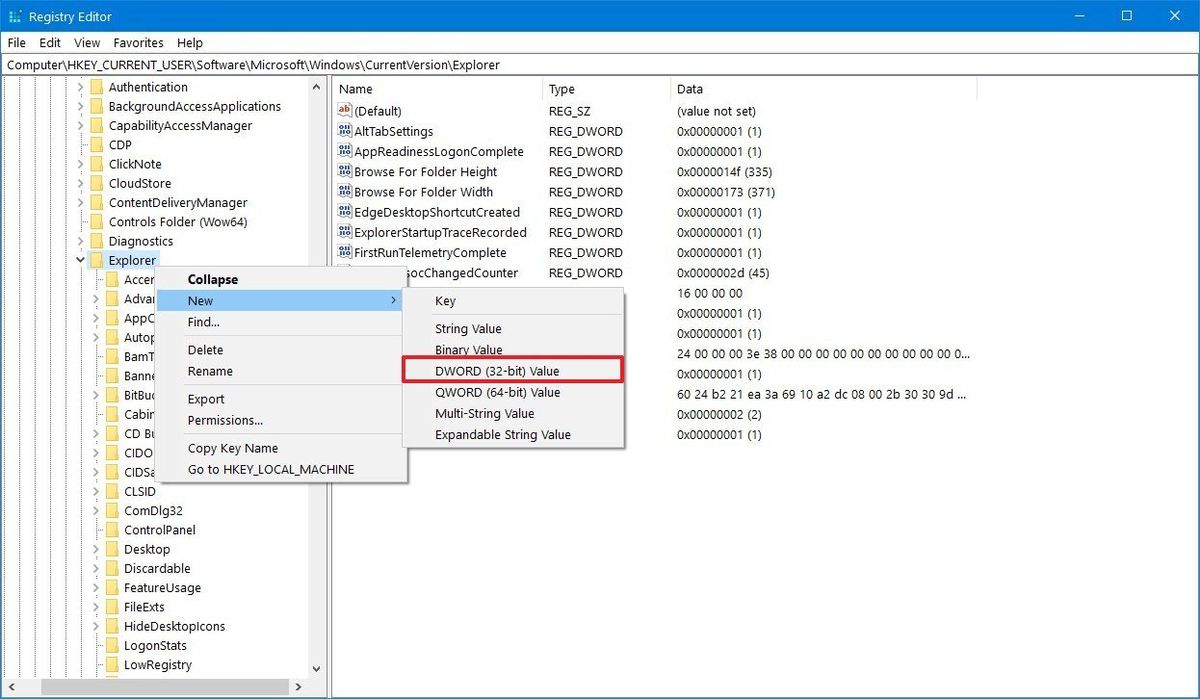Screen dimensions: 1200x699
Task: Click the Registry Editor icon in the title bar
Action: click(x=16, y=16)
